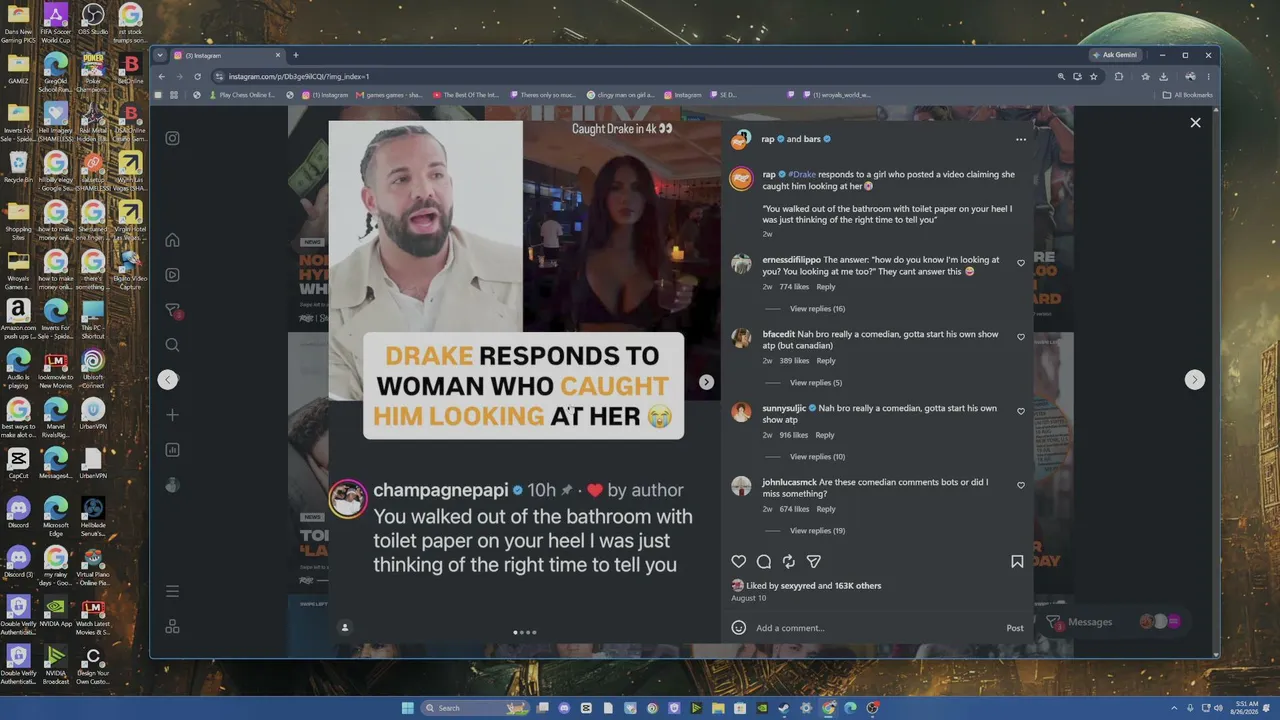Open Instagram search from sidebar
Screen dimensions: 1280x720
pos(172,345)
